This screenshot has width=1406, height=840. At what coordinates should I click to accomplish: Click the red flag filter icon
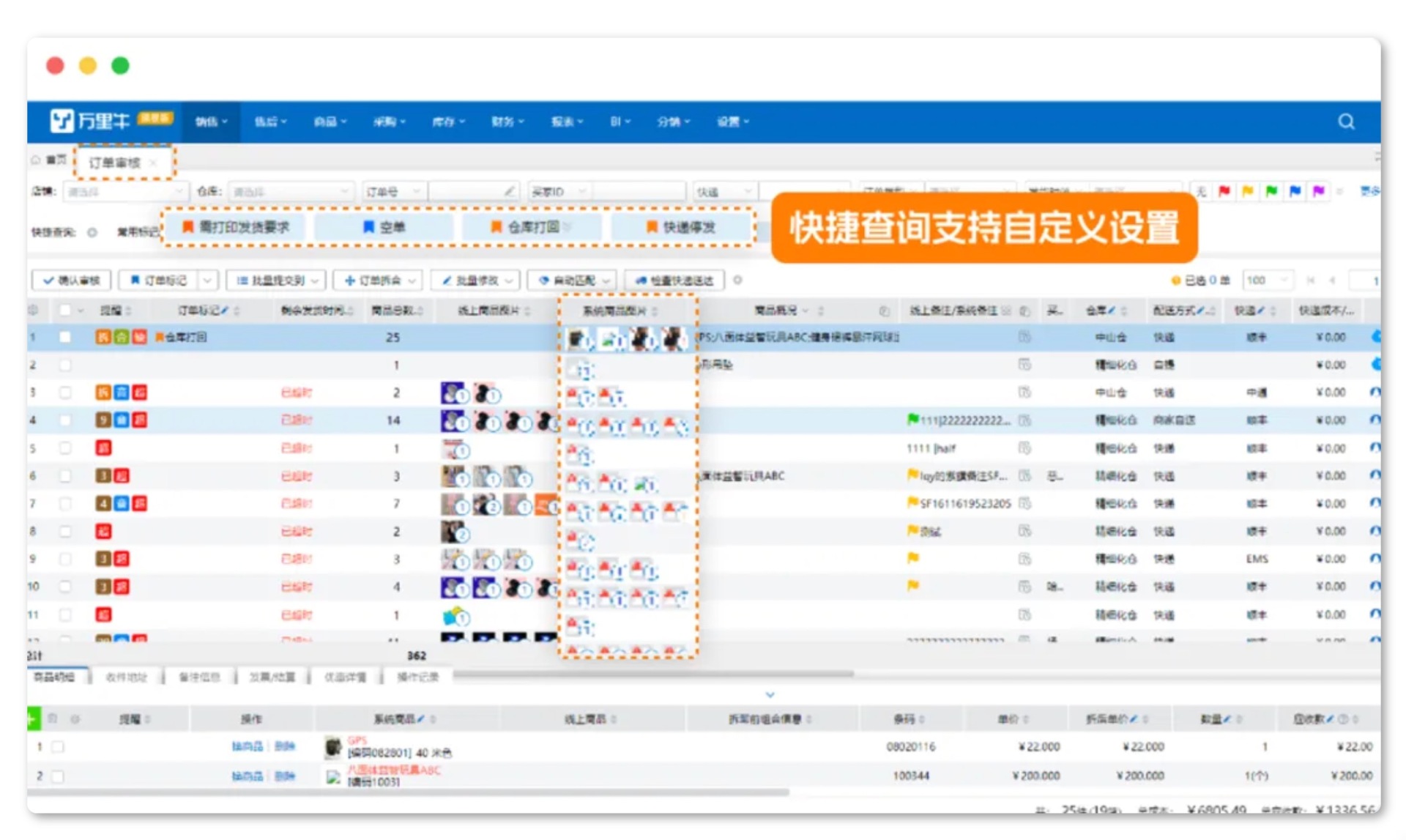[x=1224, y=191]
